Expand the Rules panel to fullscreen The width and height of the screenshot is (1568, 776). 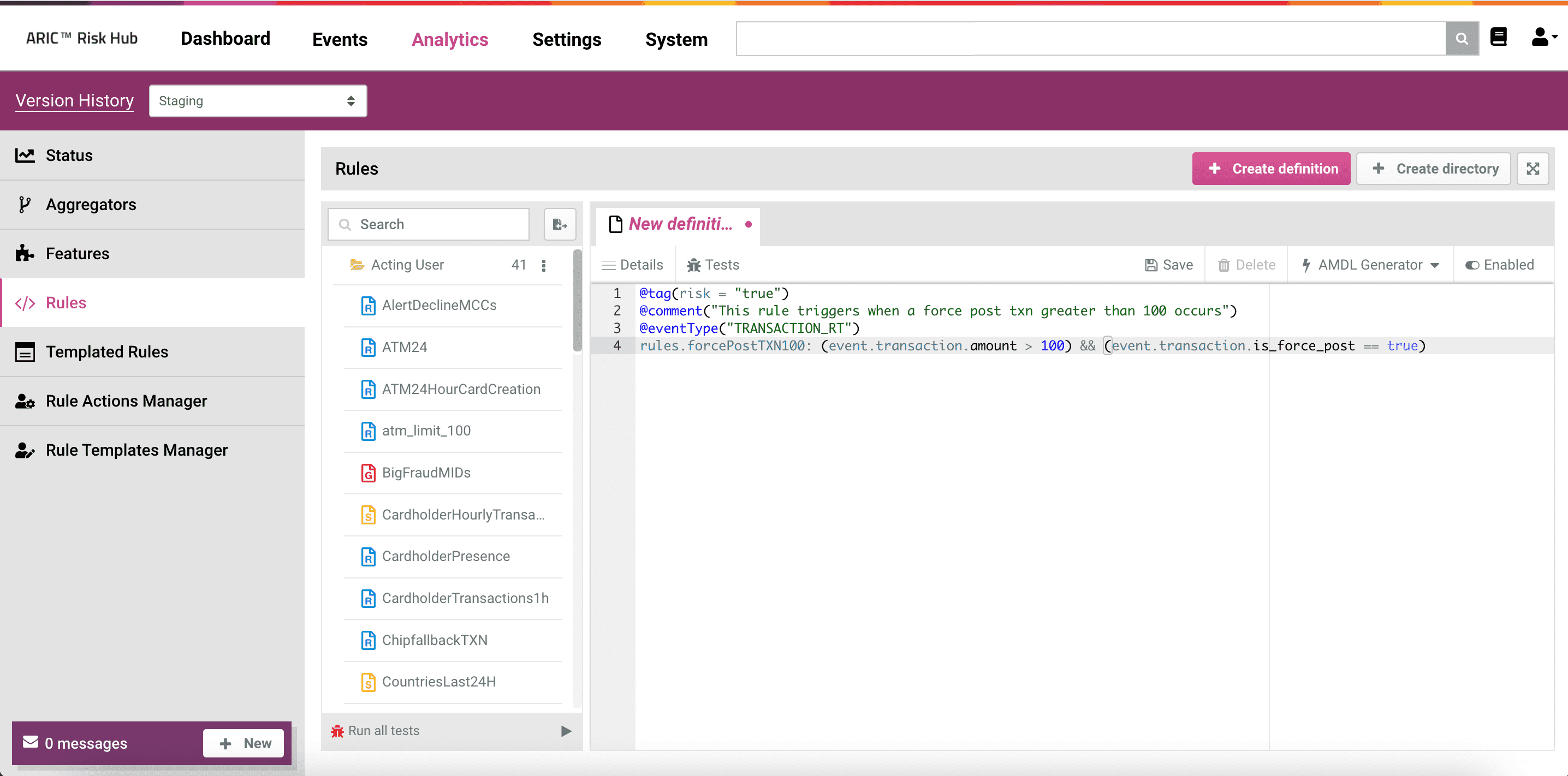tap(1533, 169)
